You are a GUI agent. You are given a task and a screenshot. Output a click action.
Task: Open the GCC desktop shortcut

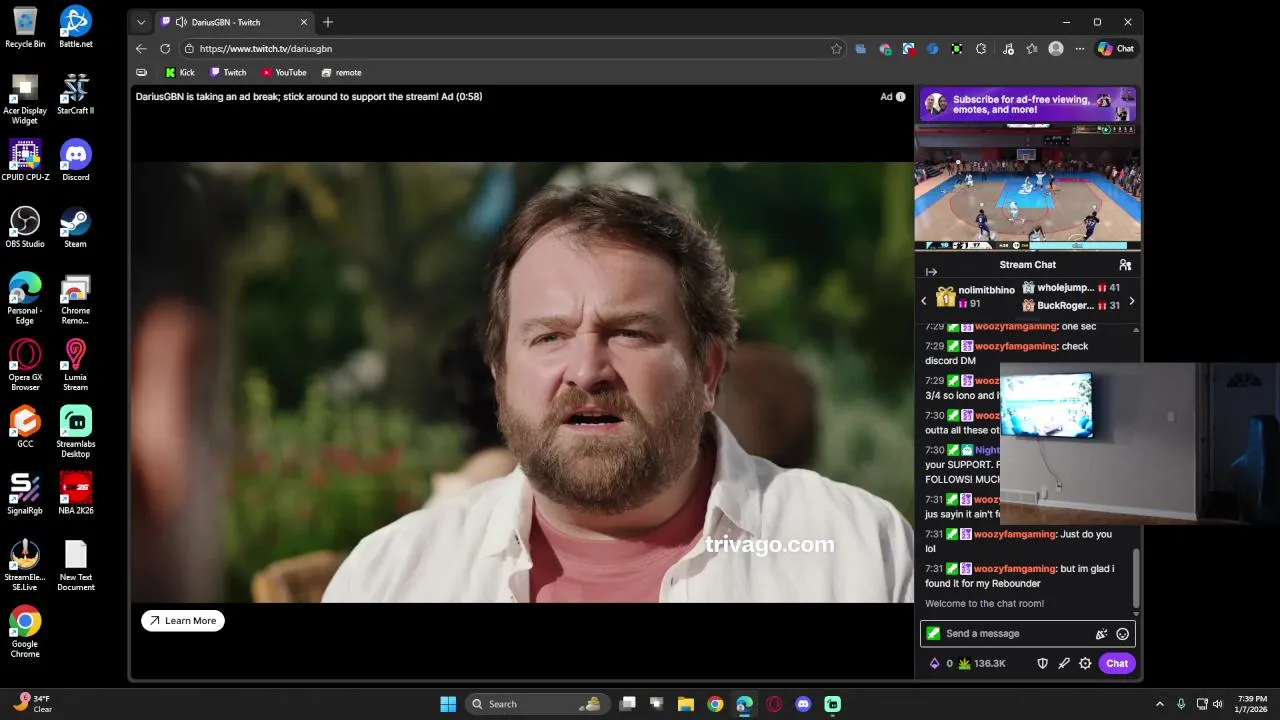click(x=25, y=427)
